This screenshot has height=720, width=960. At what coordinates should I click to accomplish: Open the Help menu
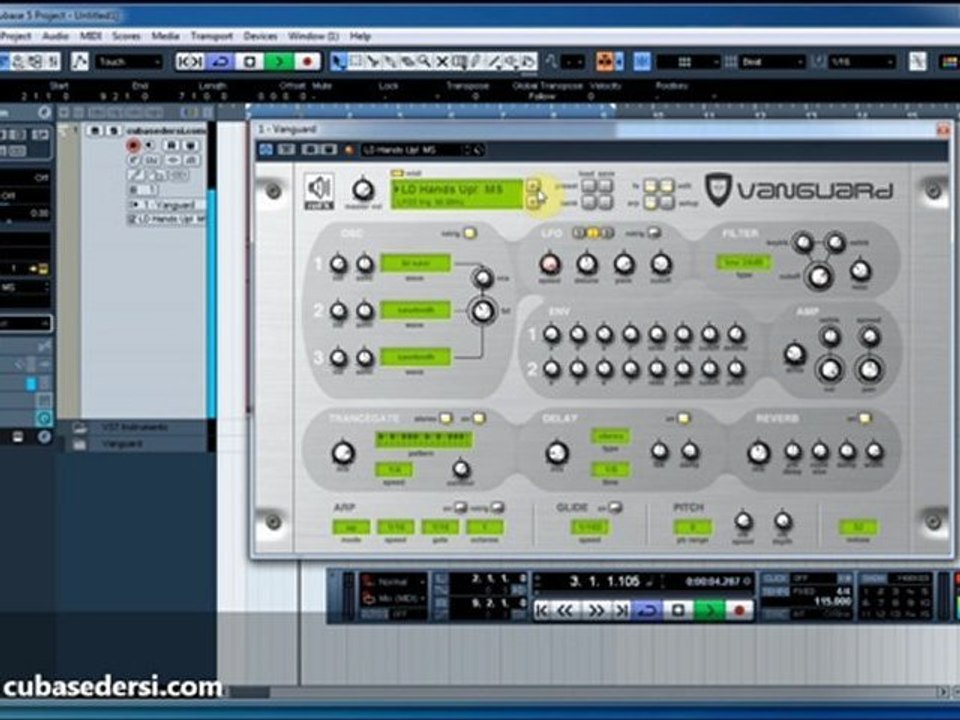(361, 36)
